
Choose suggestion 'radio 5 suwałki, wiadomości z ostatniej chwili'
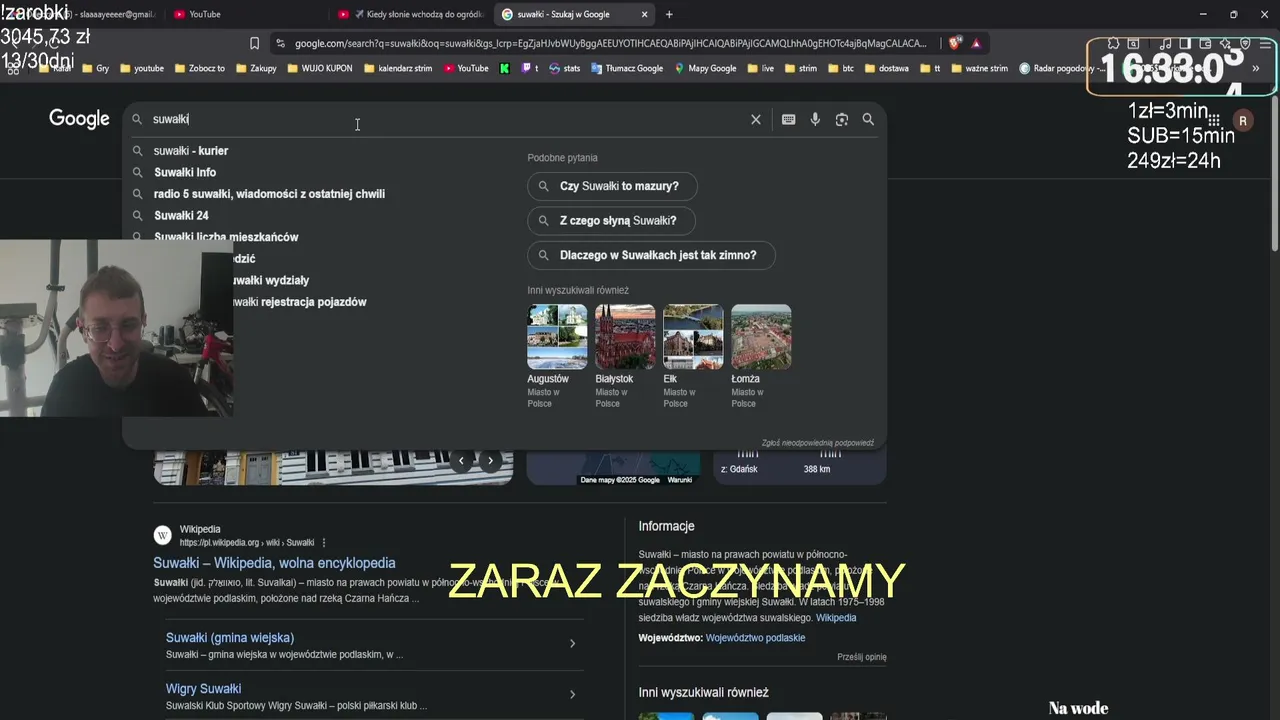[x=269, y=194]
